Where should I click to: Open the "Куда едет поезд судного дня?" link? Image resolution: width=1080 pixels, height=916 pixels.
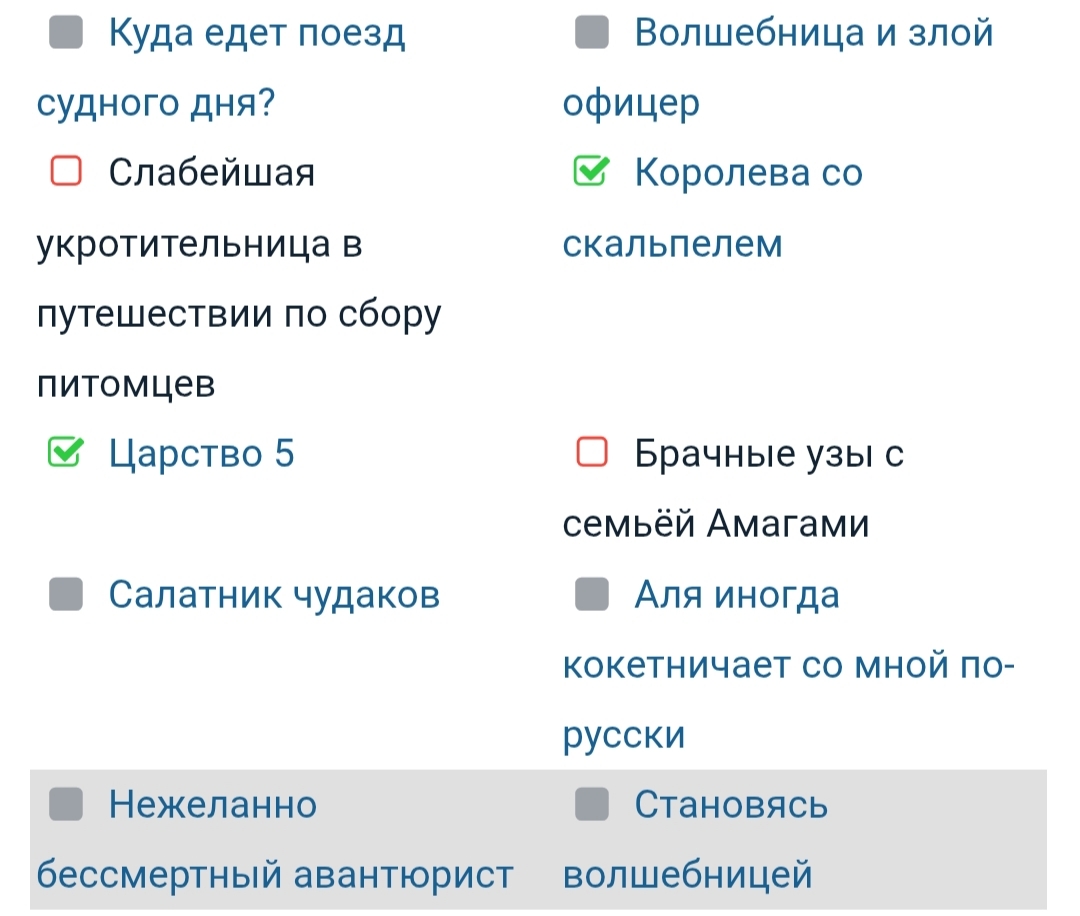coord(256,34)
